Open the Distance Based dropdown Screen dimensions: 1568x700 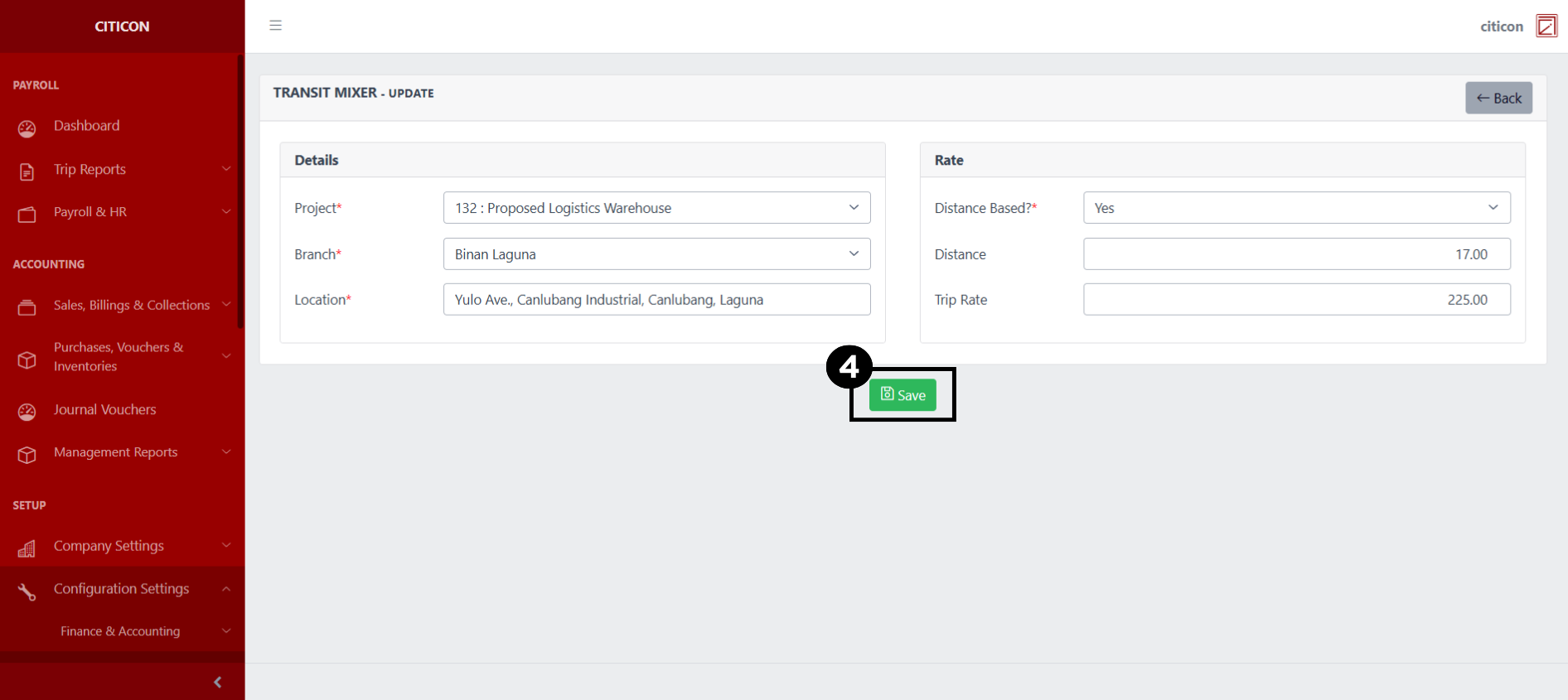1296,208
